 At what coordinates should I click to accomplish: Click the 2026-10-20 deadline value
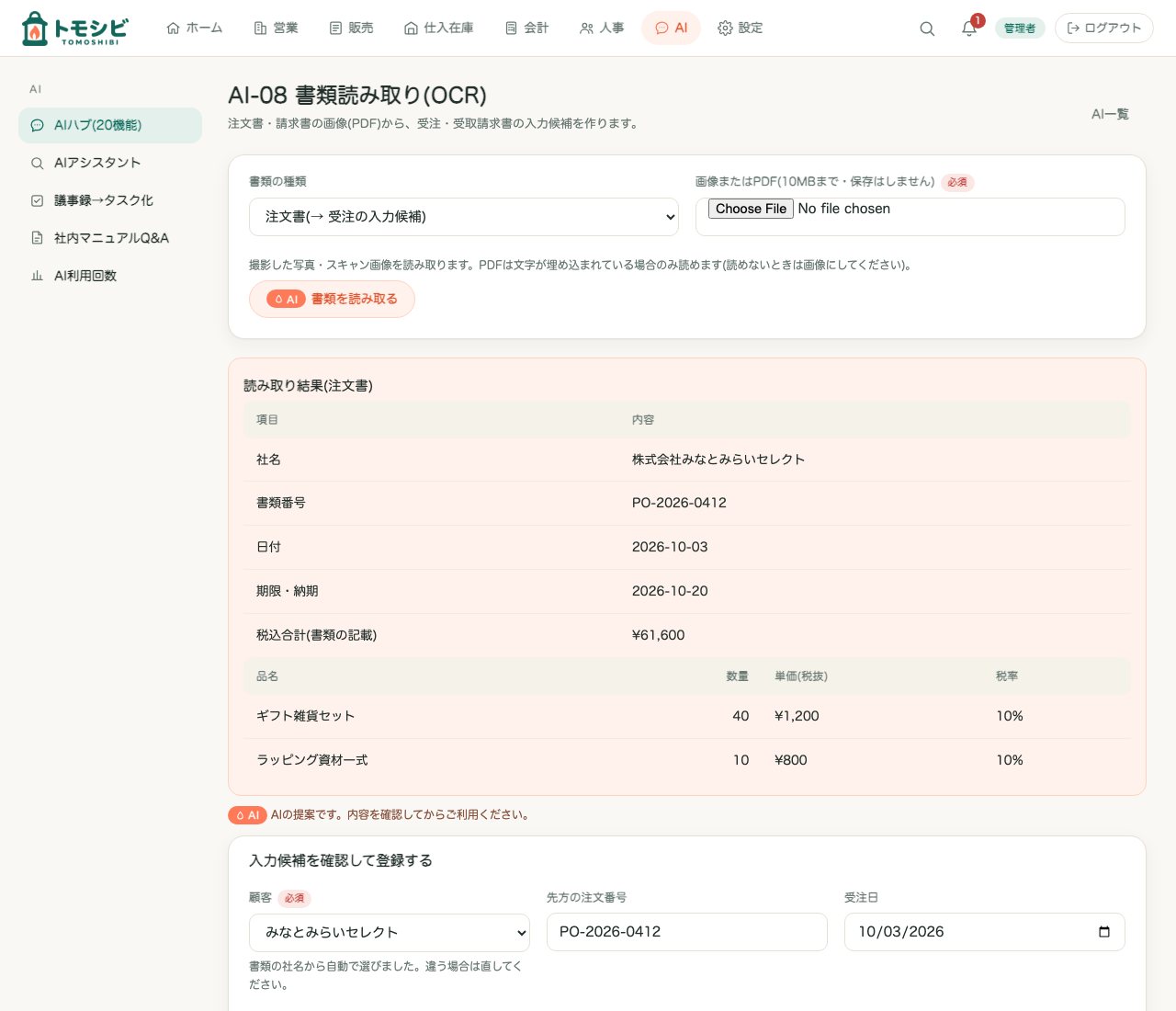point(670,591)
